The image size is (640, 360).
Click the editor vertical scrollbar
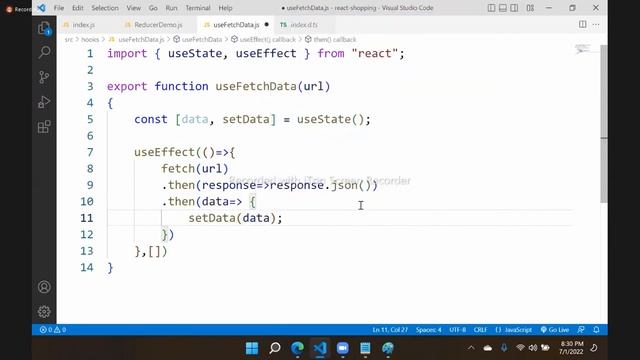point(604,124)
